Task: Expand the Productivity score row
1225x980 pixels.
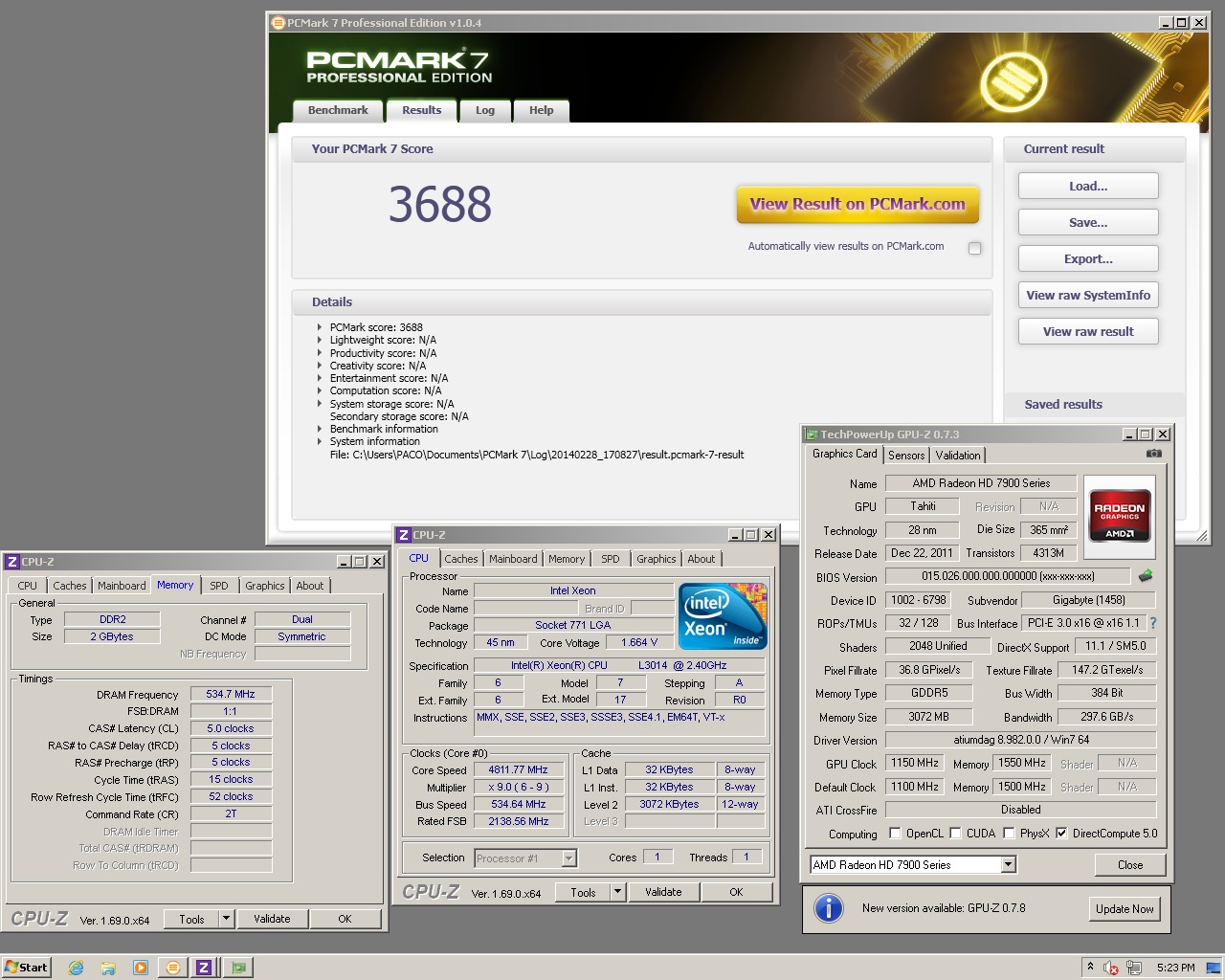Action: coord(320,353)
